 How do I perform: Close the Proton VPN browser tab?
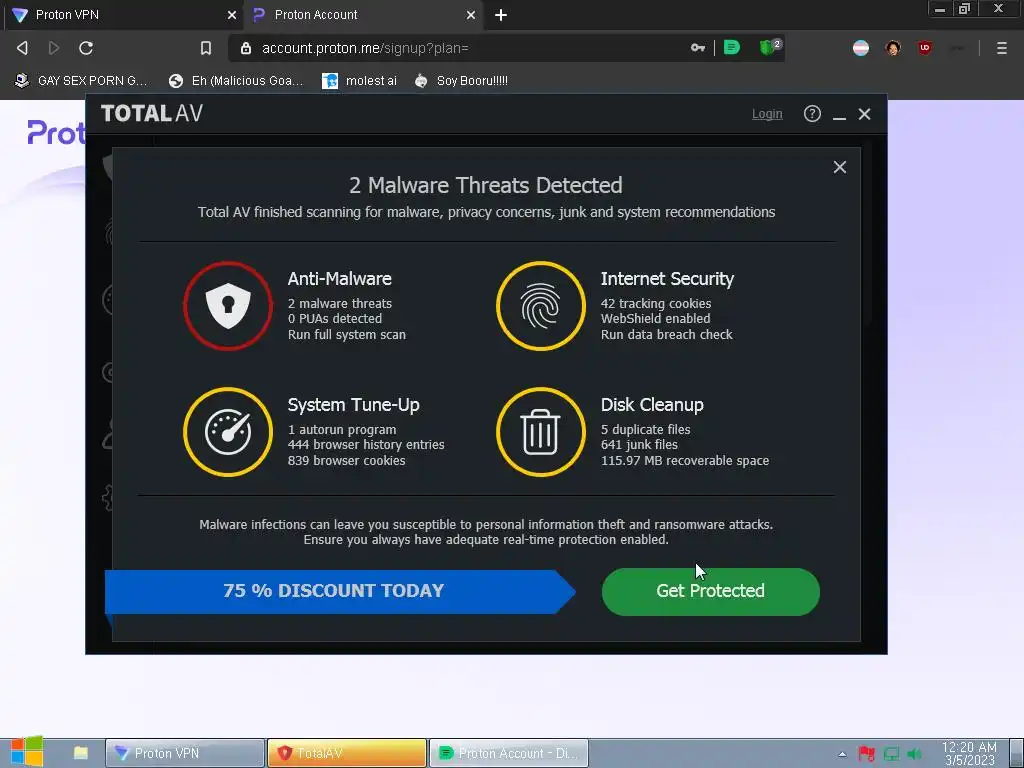pyautogui.click(x=232, y=15)
